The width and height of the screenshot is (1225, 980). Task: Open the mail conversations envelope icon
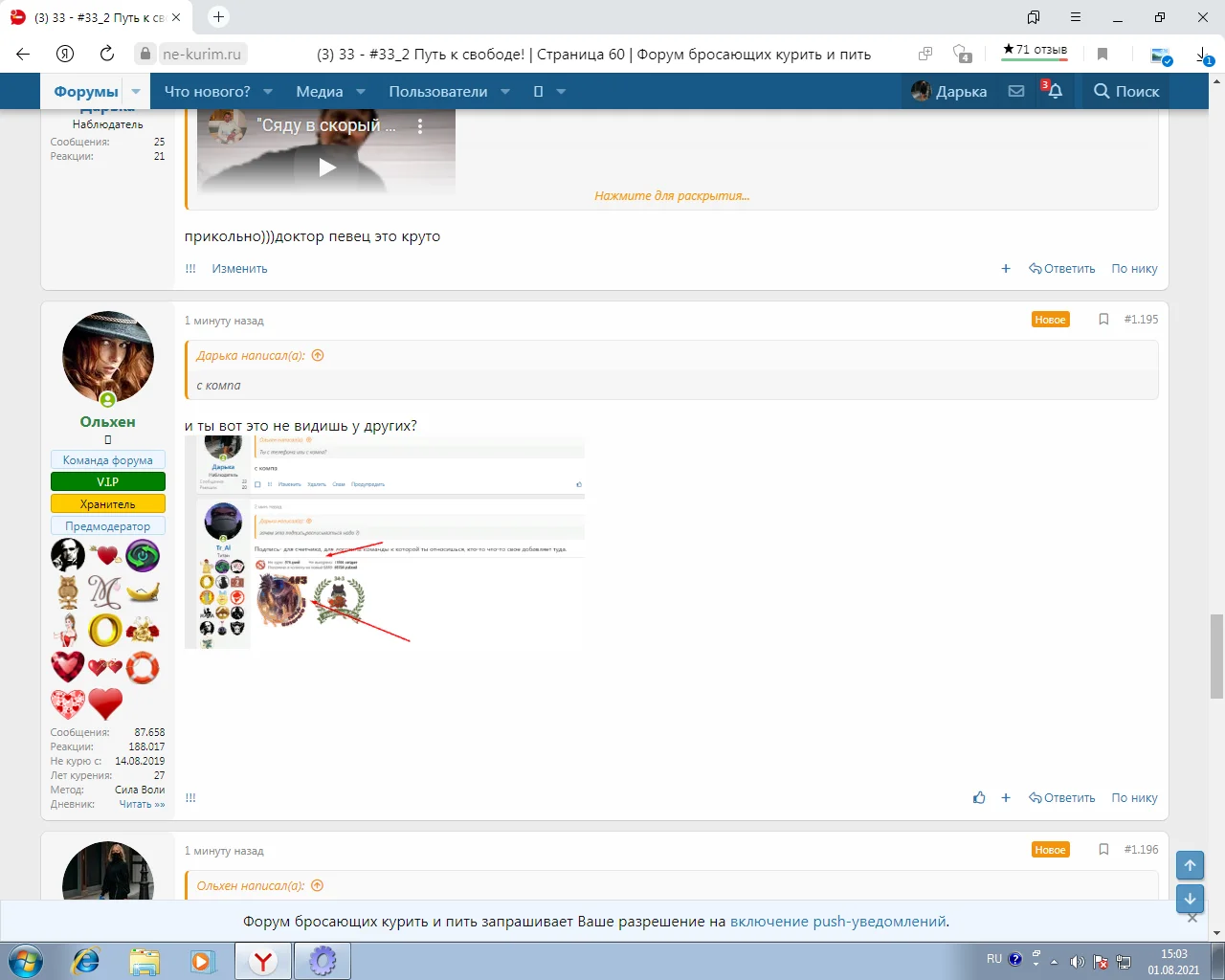coord(1016,91)
